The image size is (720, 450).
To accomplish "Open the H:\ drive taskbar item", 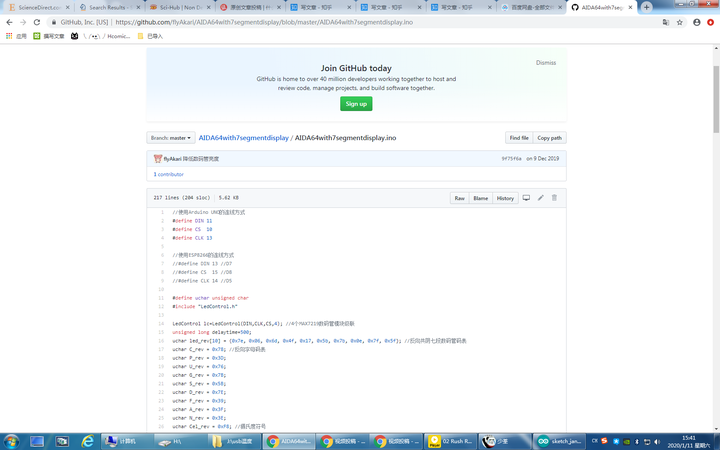I will (x=181, y=441).
